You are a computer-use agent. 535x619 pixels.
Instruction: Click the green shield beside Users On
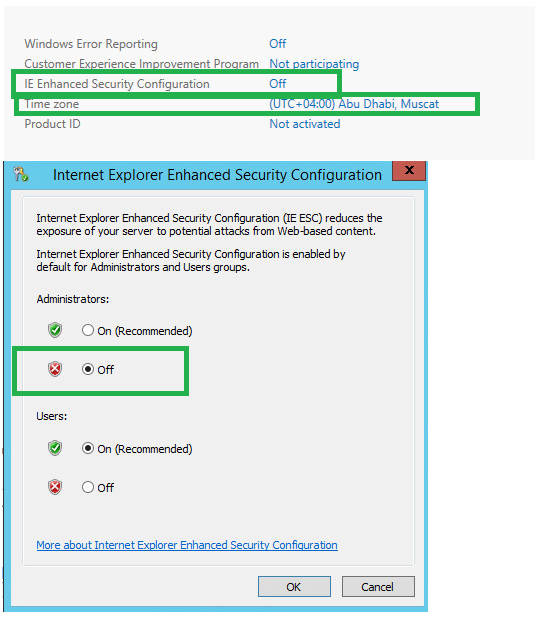click(55, 448)
